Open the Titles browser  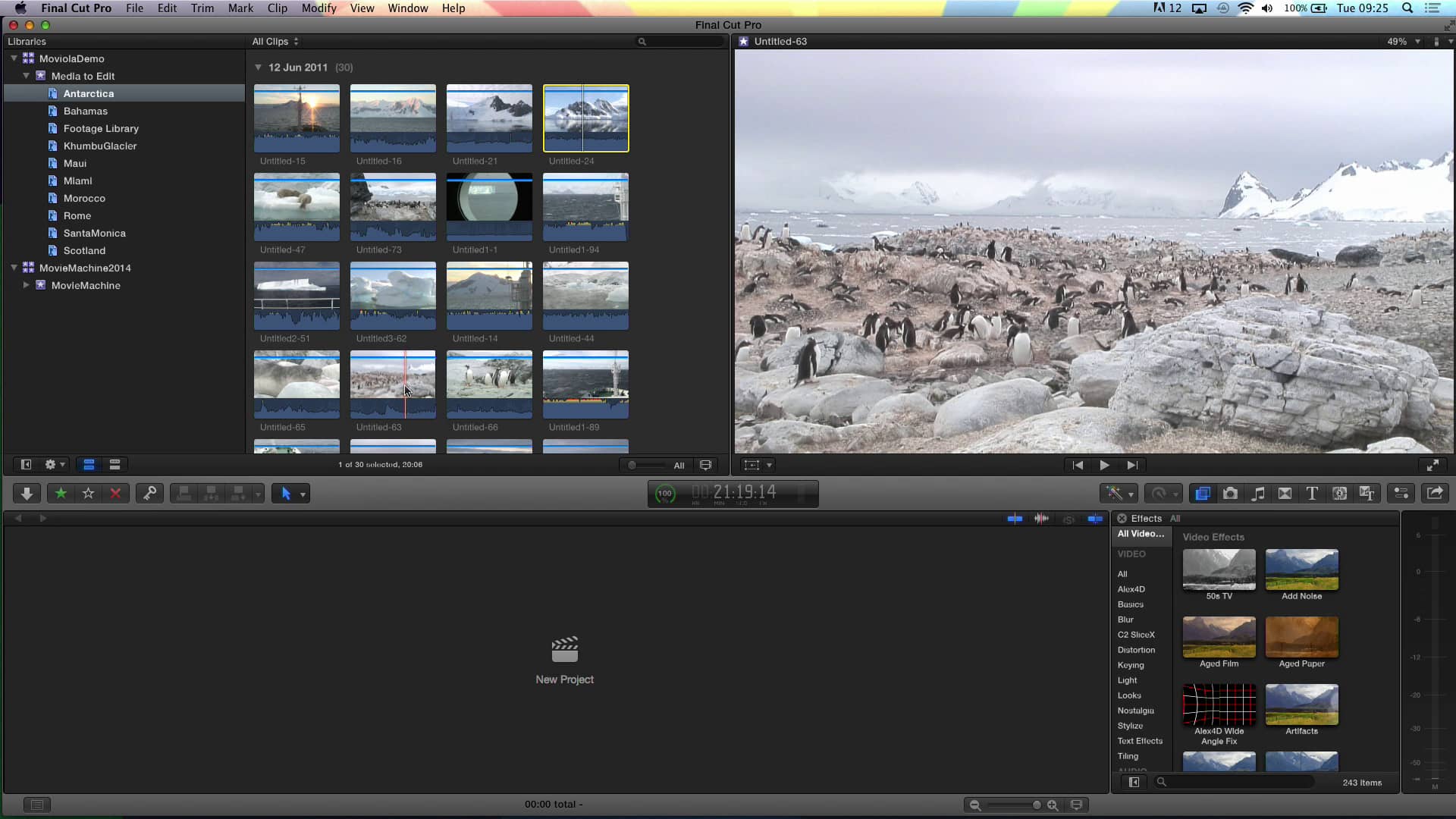(1312, 493)
